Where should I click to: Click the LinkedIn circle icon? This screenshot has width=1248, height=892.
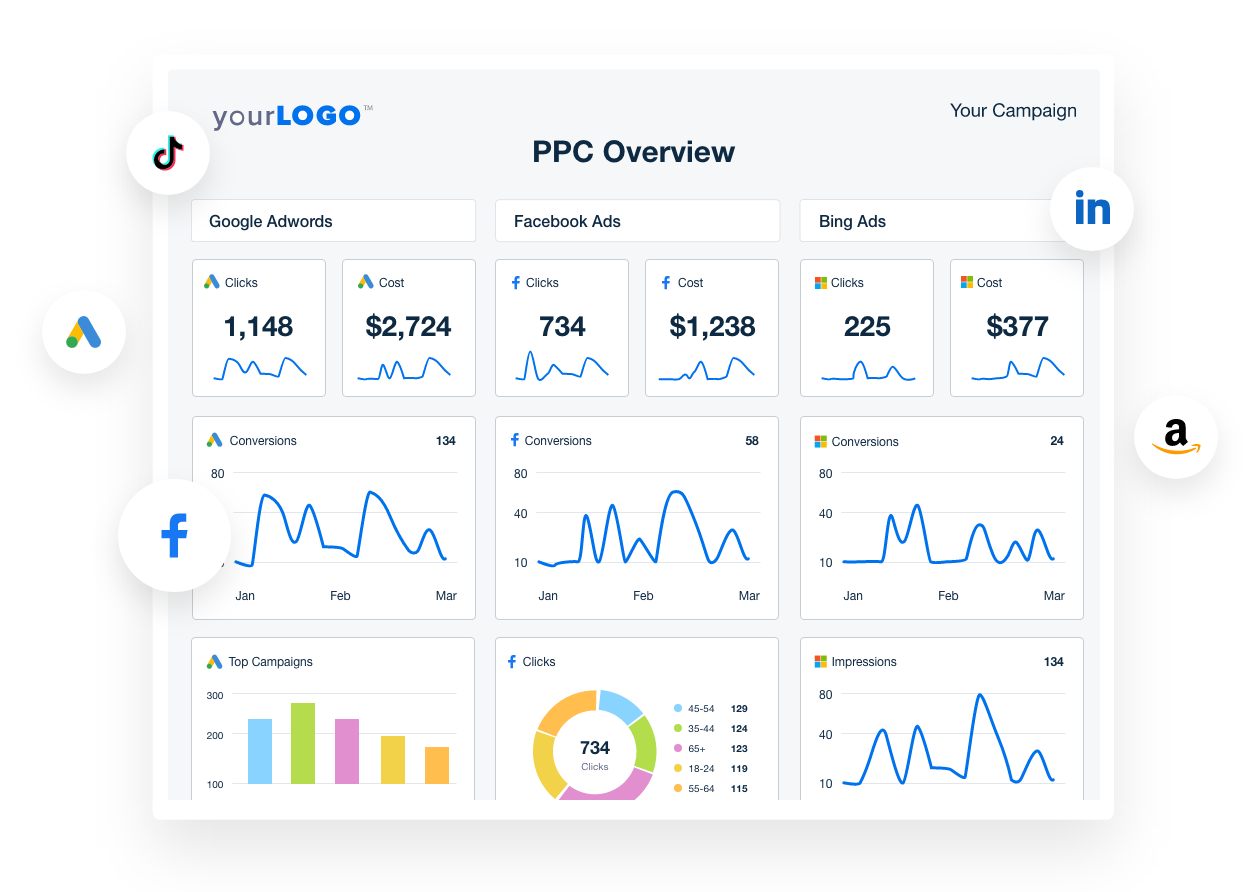click(1092, 209)
